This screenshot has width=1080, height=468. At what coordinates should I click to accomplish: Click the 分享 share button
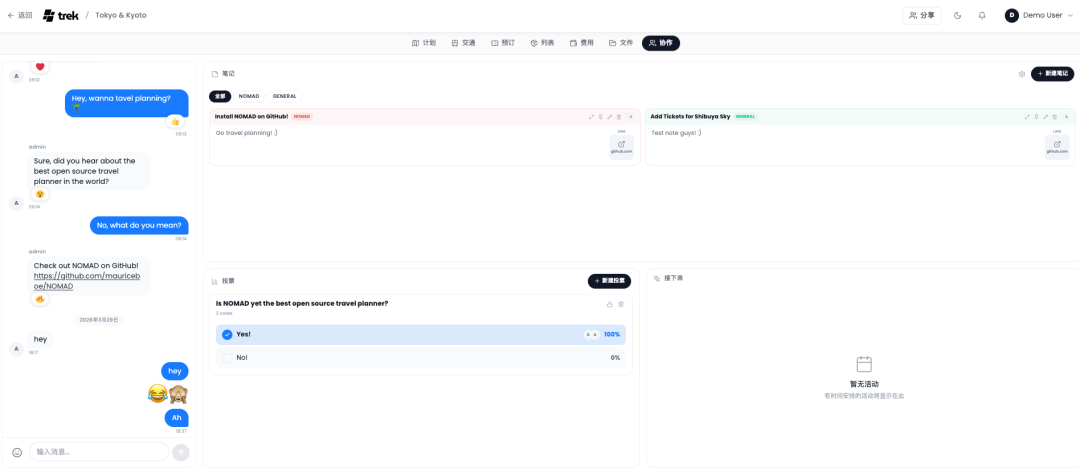click(922, 15)
